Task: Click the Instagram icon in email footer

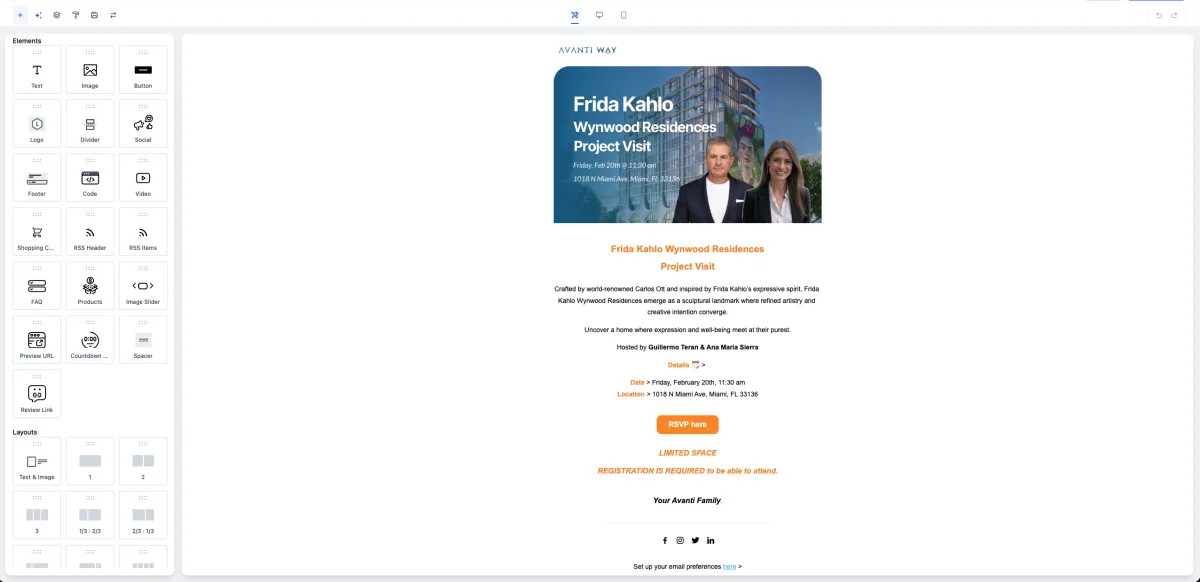Action: pyautogui.click(x=680, y=540)
